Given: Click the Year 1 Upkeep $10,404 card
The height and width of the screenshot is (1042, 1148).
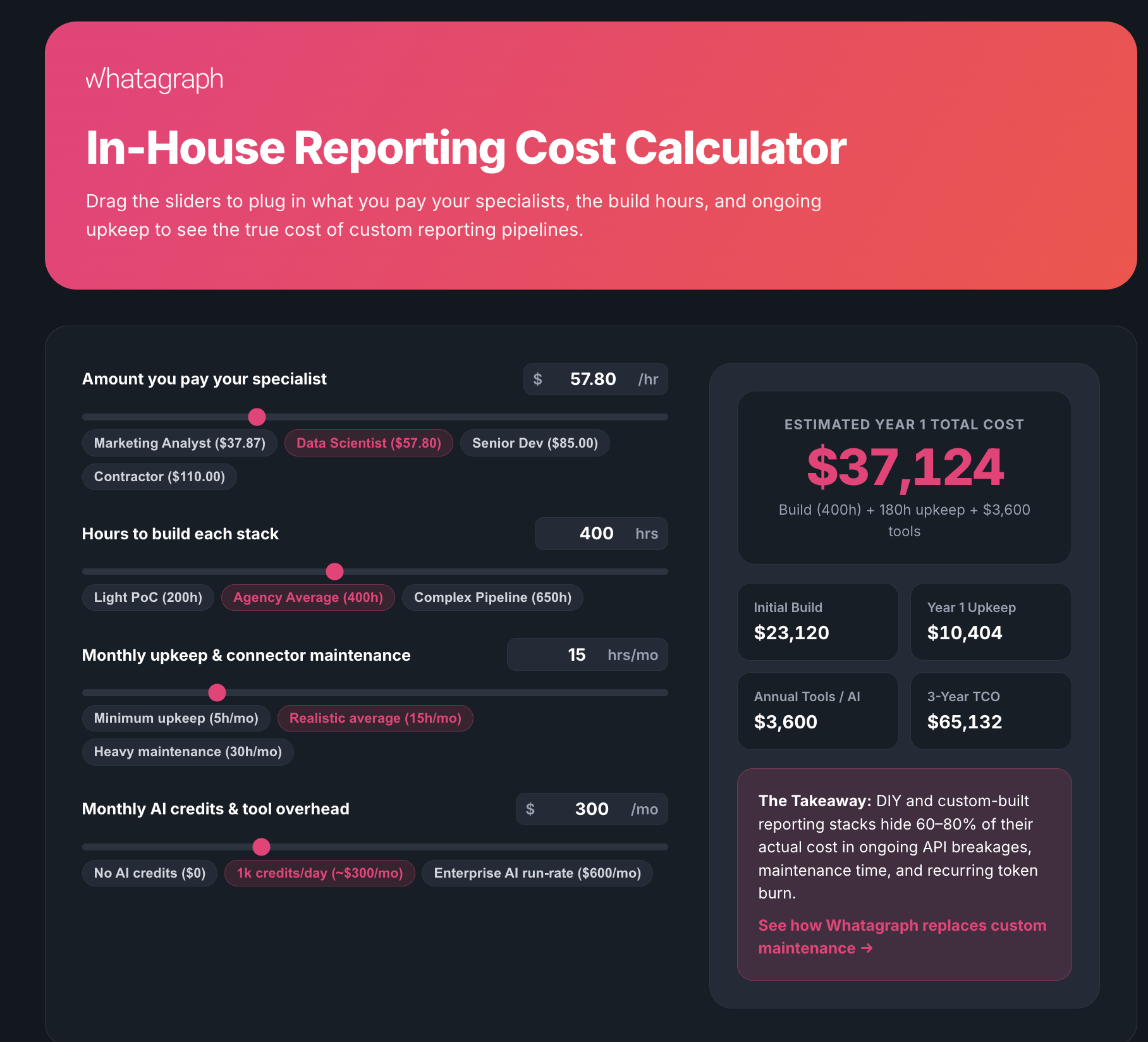Looking at the screenshot, I should point(991,622).
